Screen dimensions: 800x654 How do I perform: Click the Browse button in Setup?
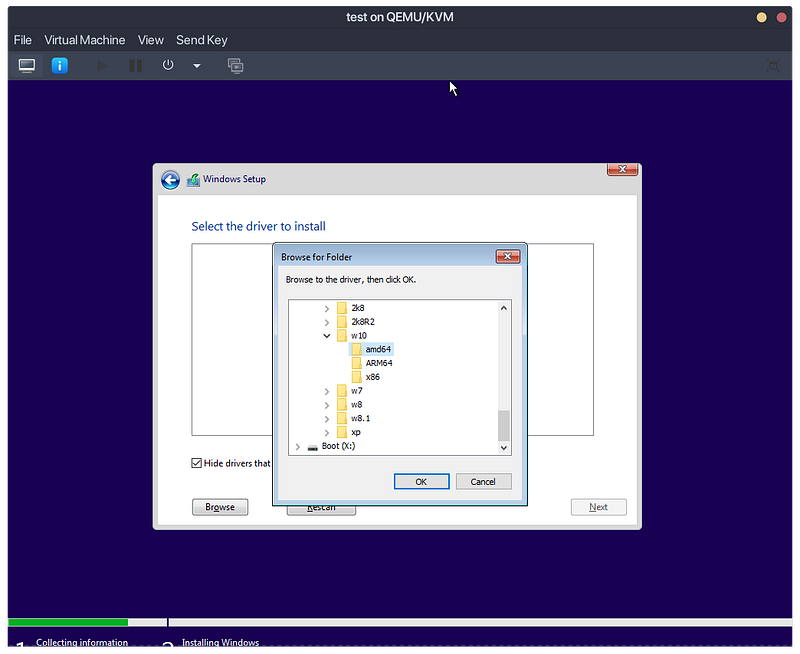(x=220, y=507)
